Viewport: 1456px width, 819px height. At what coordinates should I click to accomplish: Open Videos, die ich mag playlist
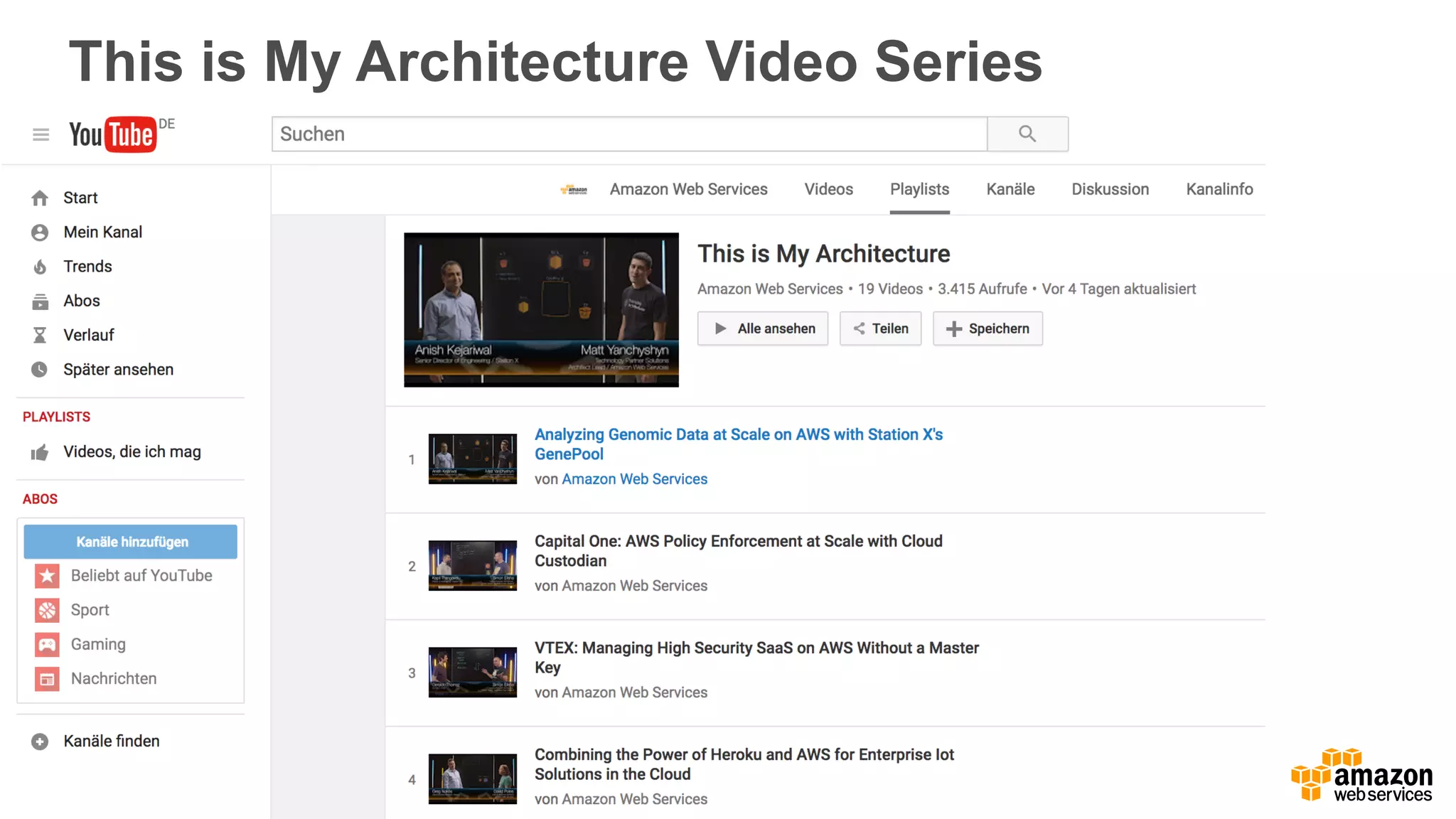point(132,452)
